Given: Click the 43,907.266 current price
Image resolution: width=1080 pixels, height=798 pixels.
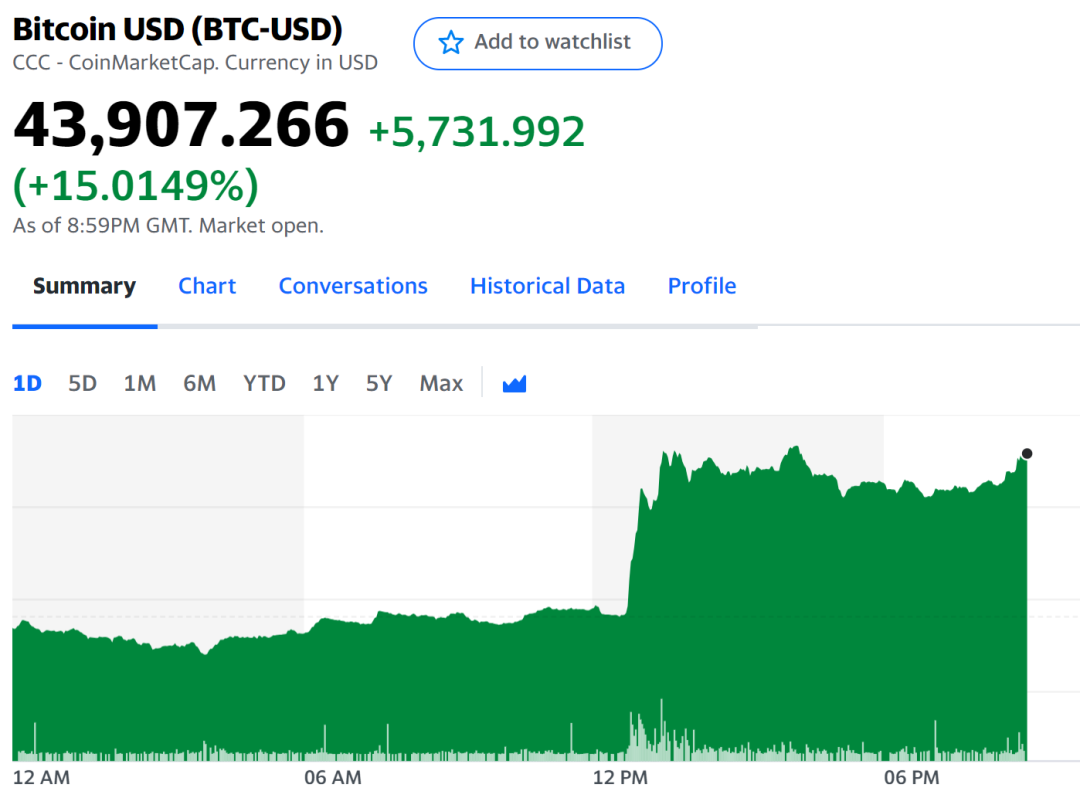Looking at the screenshot, I should (x=181, y=125).
